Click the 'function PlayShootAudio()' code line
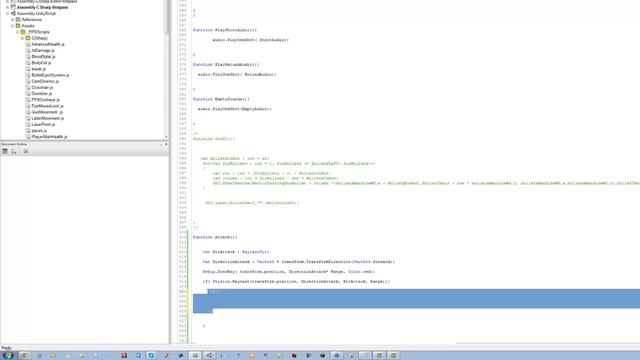640x360 pixels. [x=225, y=30]
